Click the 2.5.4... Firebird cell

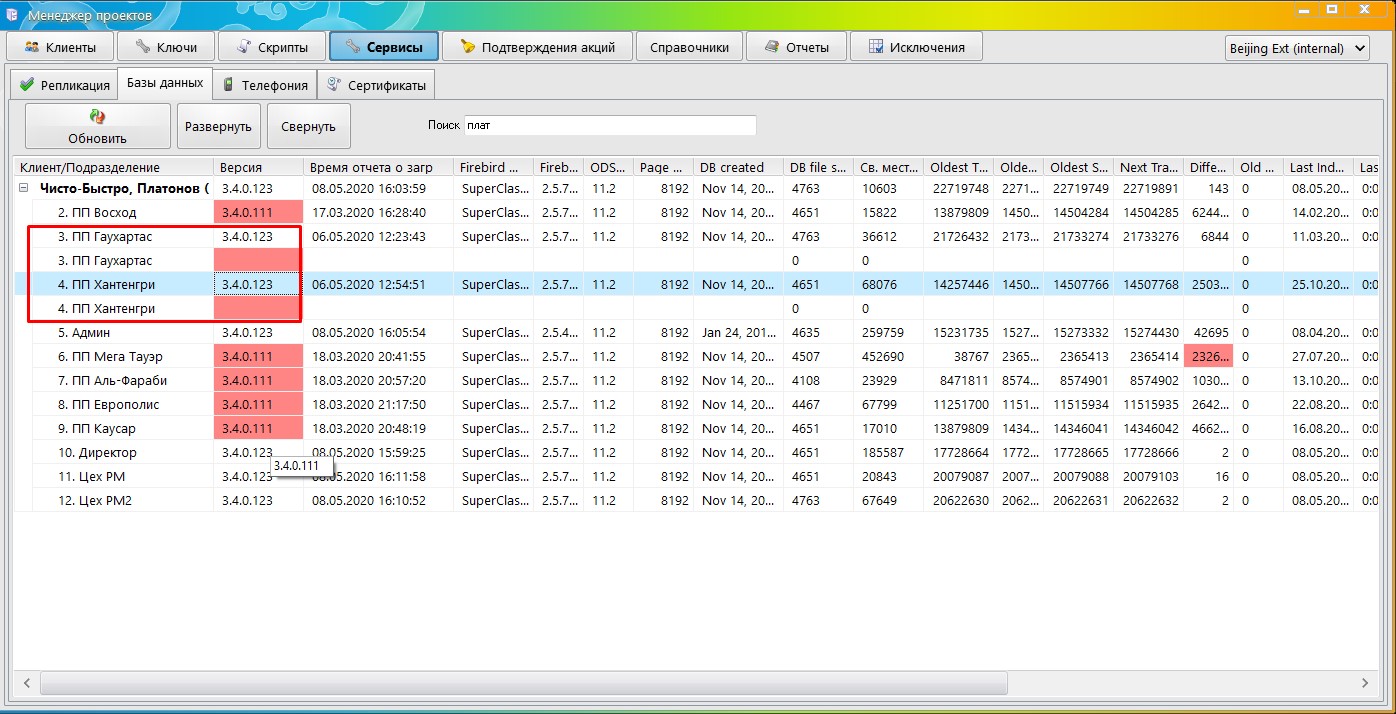(560, 333)
